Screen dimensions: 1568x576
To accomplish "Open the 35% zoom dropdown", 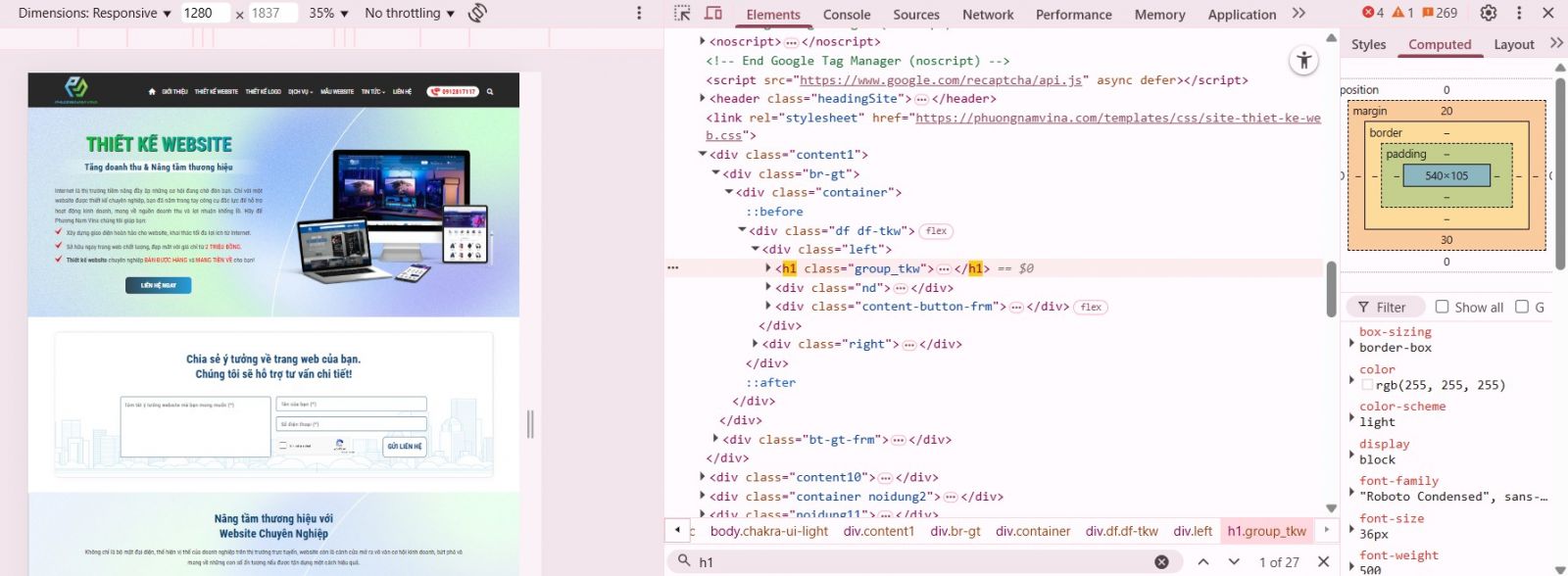I will (328, 13).
